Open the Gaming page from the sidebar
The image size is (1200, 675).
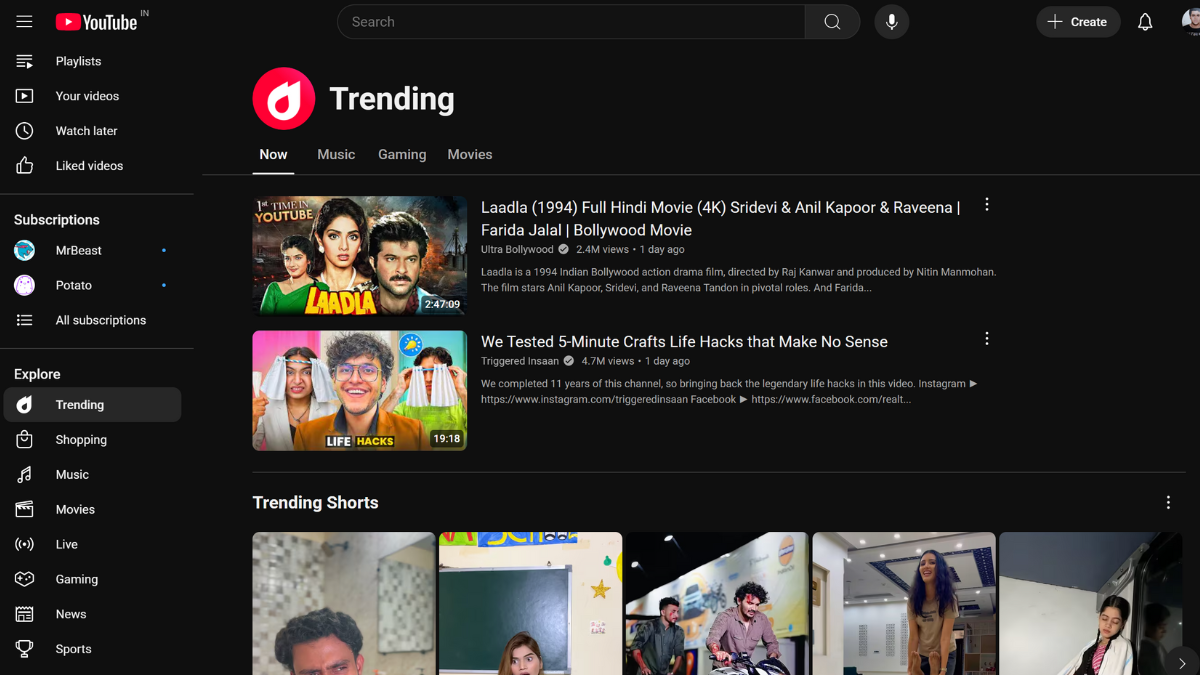click(x=76, y=579)
